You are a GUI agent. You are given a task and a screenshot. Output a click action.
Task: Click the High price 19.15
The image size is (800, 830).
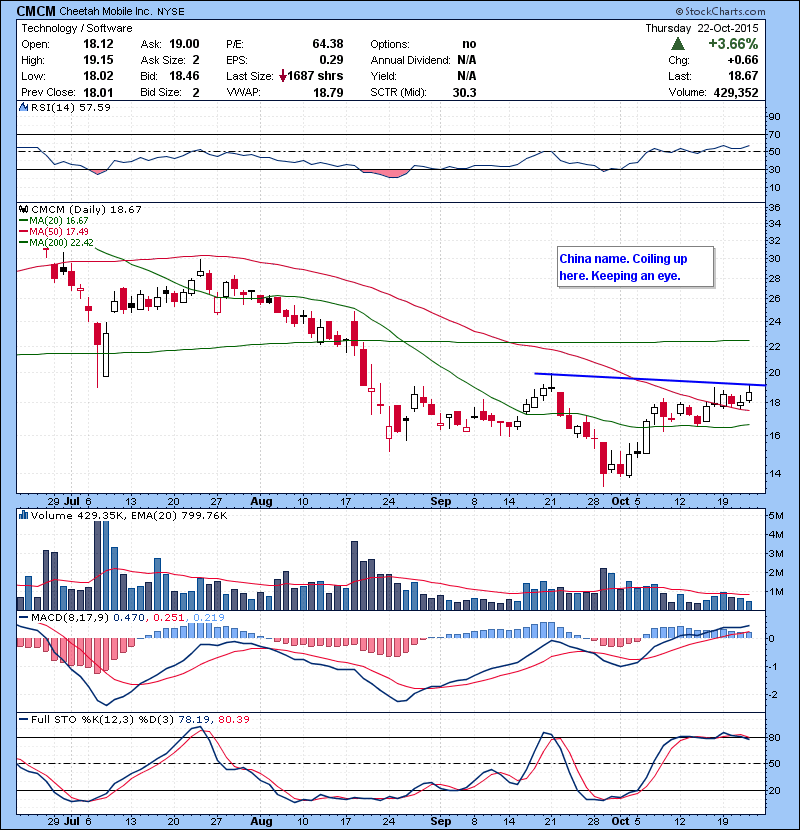click(98, 60)
